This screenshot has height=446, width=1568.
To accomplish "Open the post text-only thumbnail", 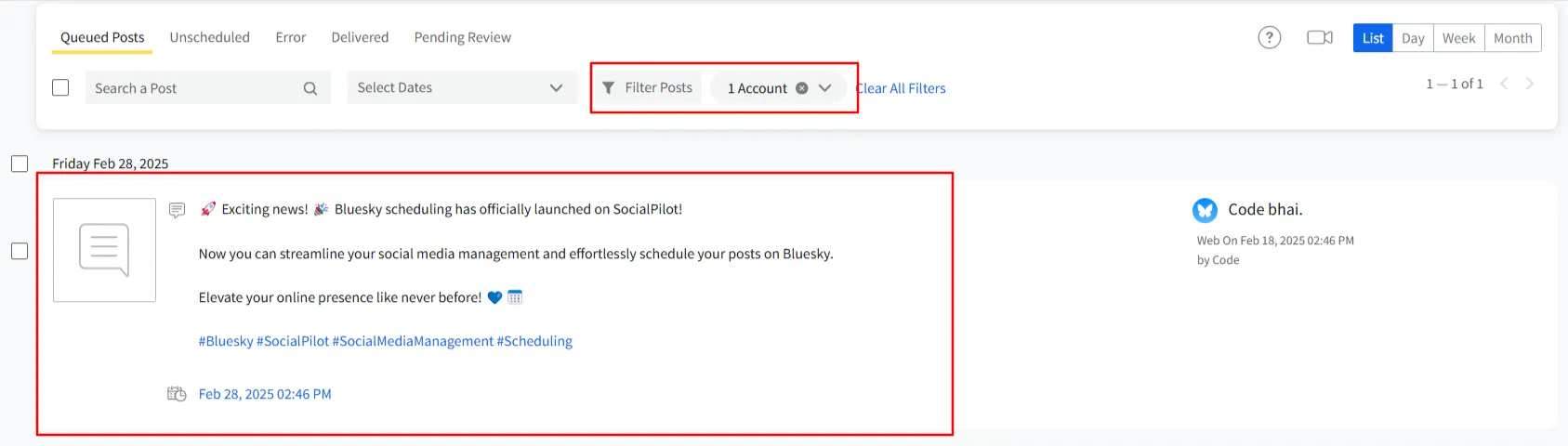I will point(104,250).
